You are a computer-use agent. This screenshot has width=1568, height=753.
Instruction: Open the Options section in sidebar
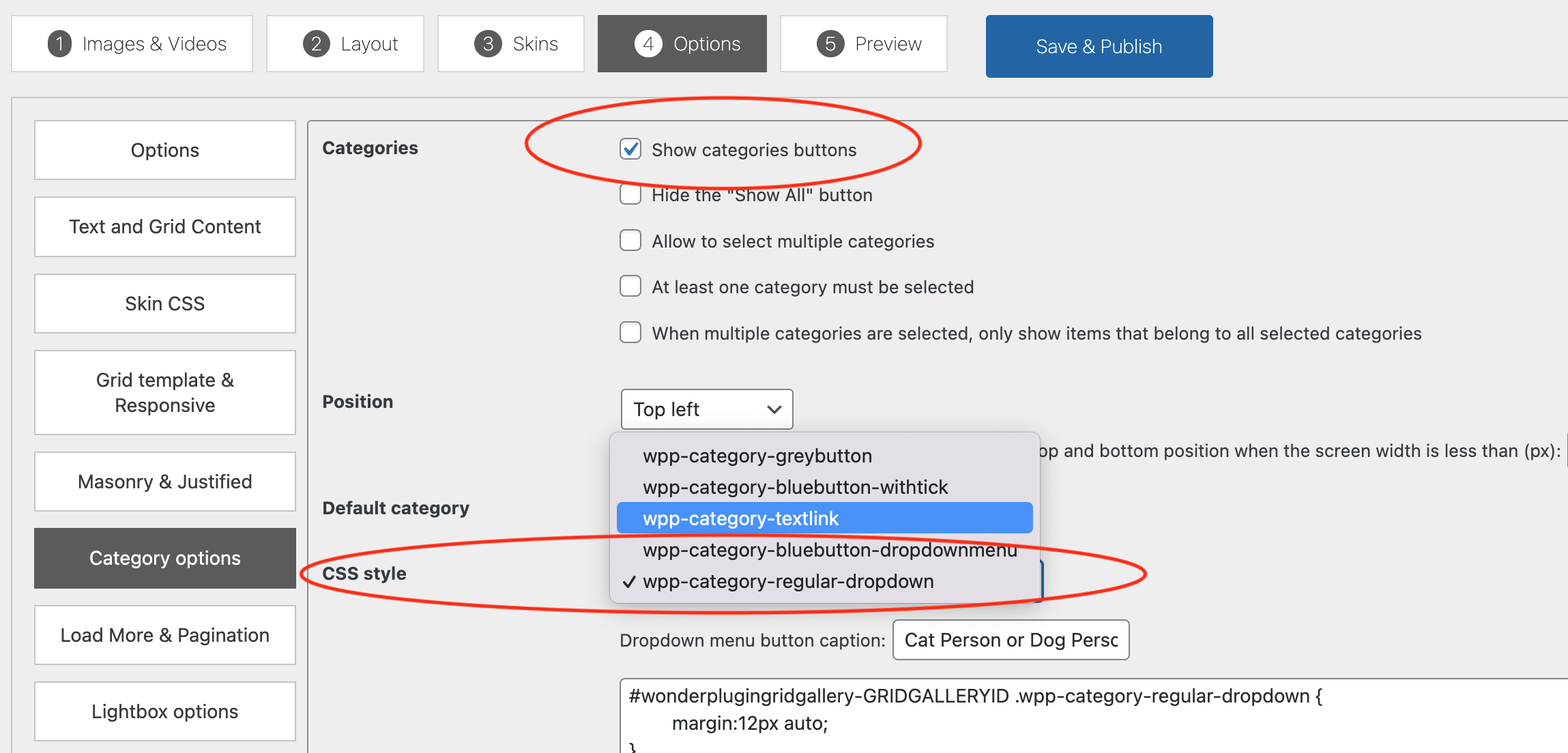(x=164, y=149)
